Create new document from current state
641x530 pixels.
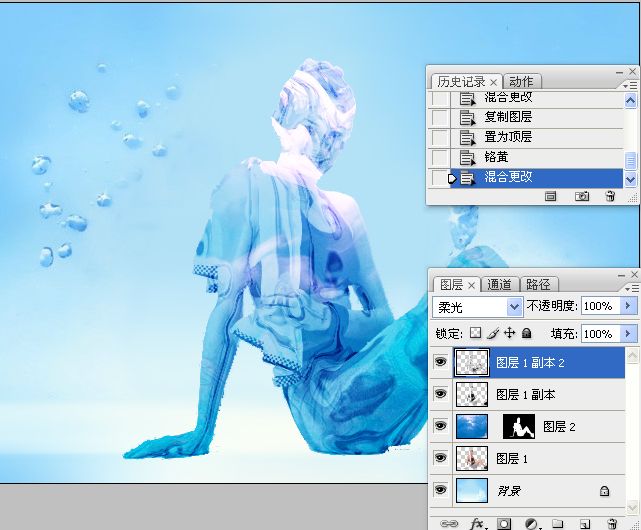[x=550, y=197]
